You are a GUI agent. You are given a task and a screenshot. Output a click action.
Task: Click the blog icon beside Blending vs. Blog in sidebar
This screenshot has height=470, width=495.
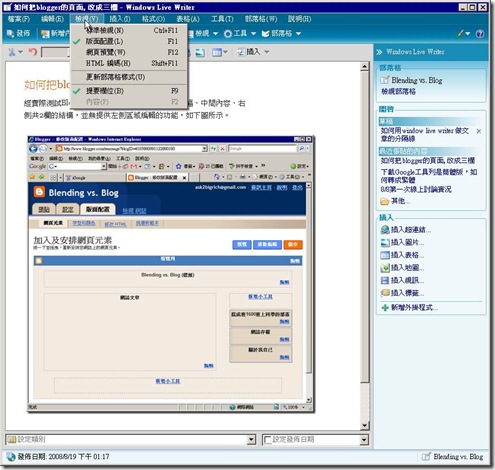pos(385,80)
